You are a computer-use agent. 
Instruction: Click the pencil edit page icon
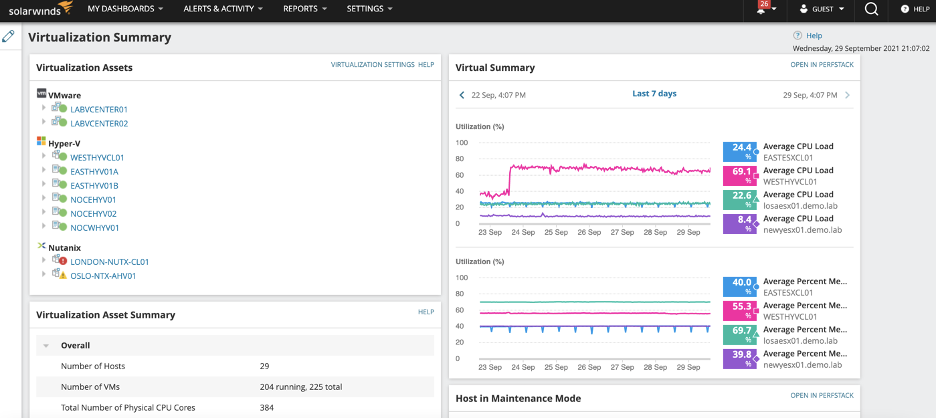(x=8, y=36)
